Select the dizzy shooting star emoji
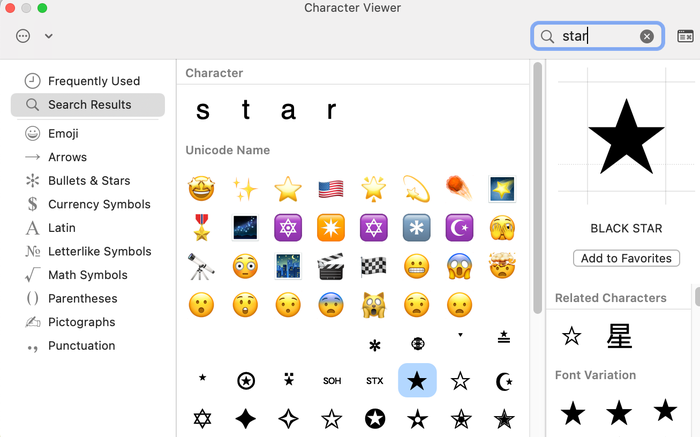This screenshot has height=437, width=700. click(x=417, y=189)
